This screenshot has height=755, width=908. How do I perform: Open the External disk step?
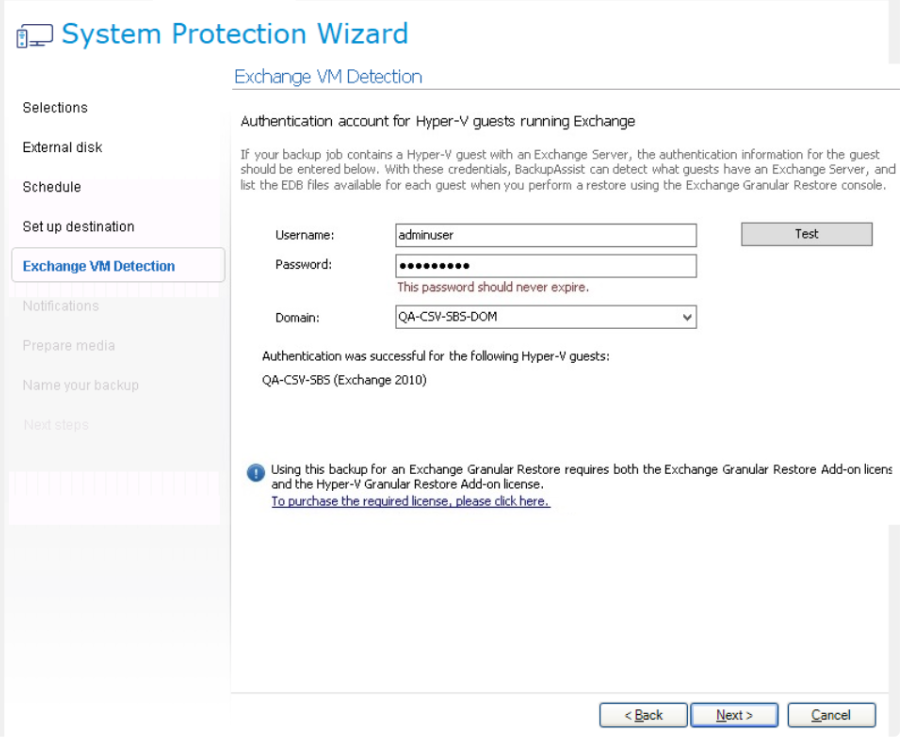coord(62,148)
